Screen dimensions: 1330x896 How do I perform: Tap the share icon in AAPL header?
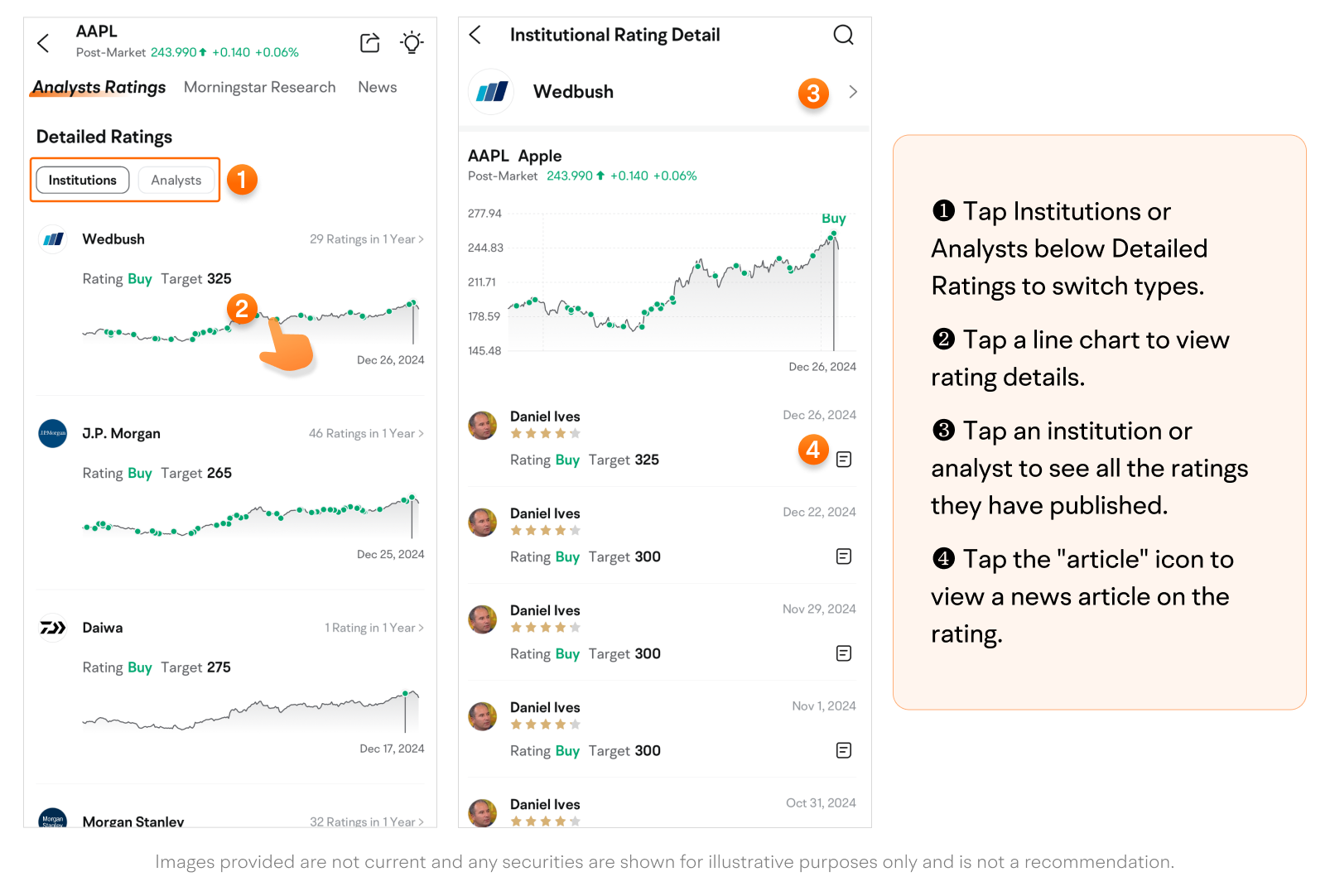370,43
